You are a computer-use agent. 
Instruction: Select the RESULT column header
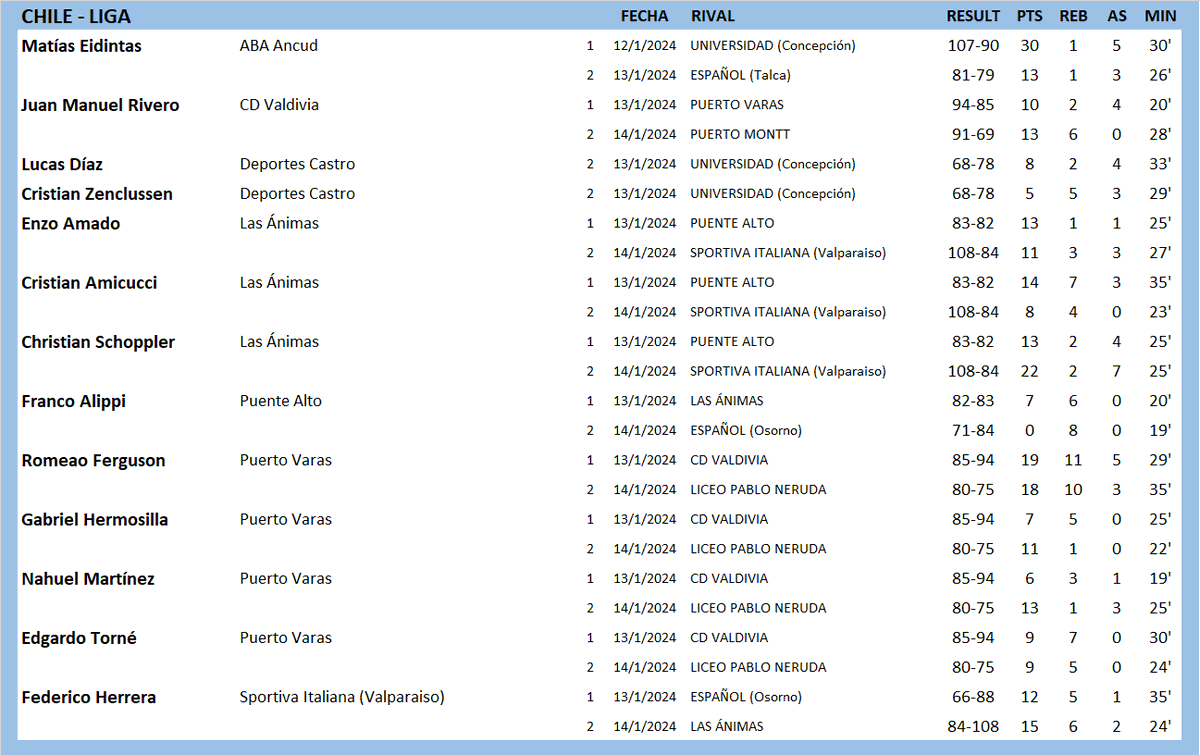[x=973, y=16]
